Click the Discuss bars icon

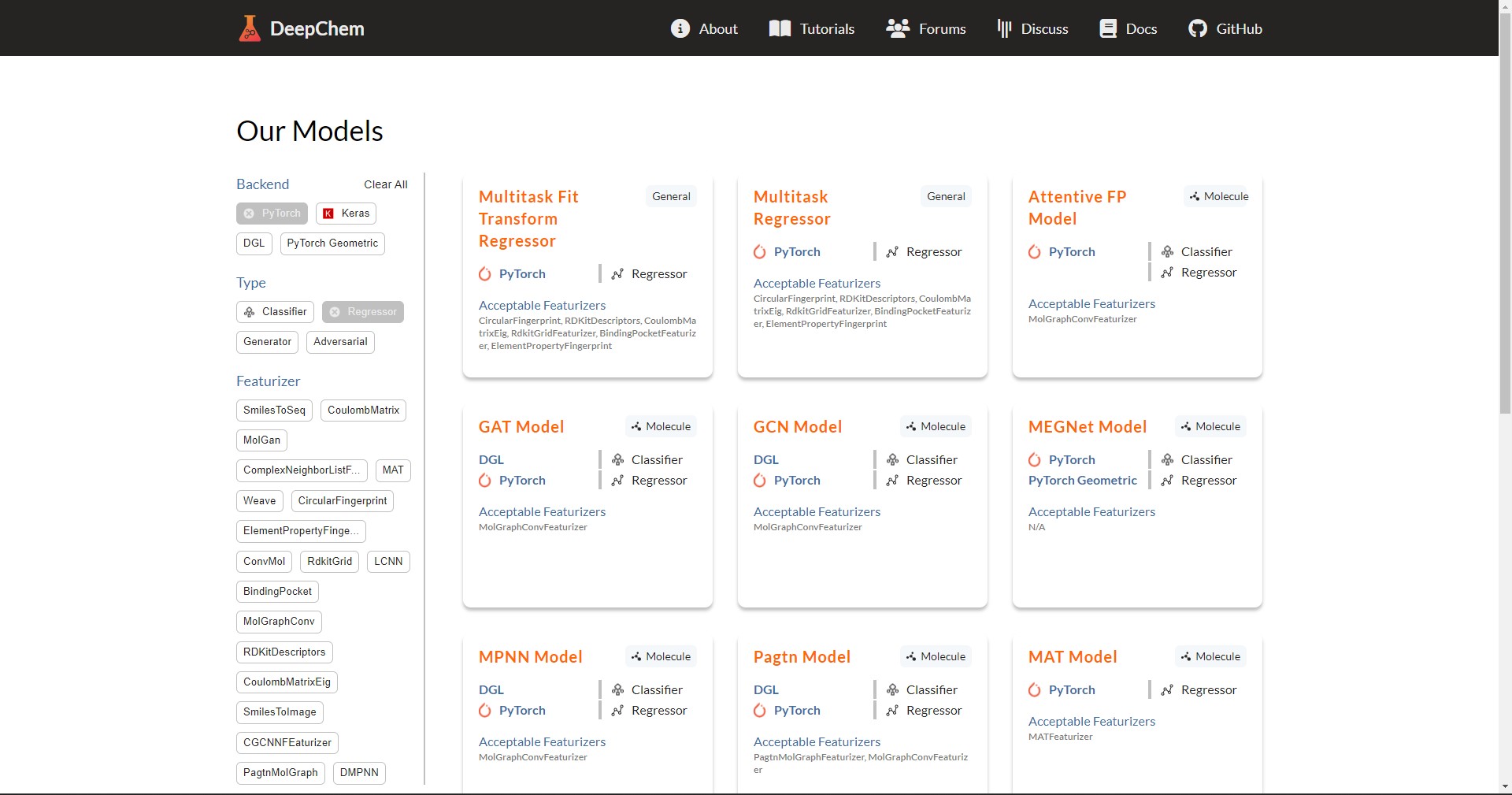pos(1004,28)
